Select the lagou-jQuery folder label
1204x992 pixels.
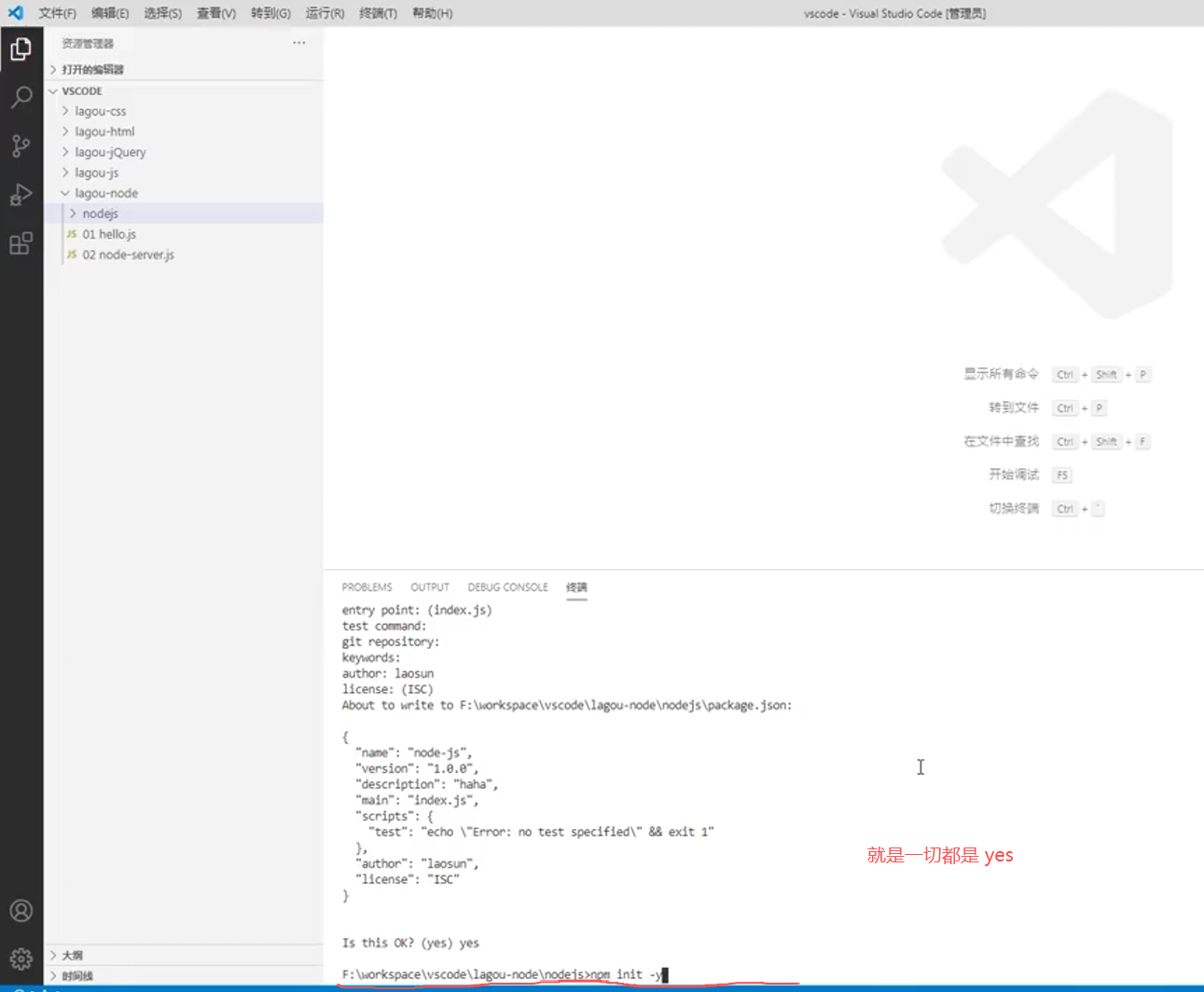click(x=110, y=152)
